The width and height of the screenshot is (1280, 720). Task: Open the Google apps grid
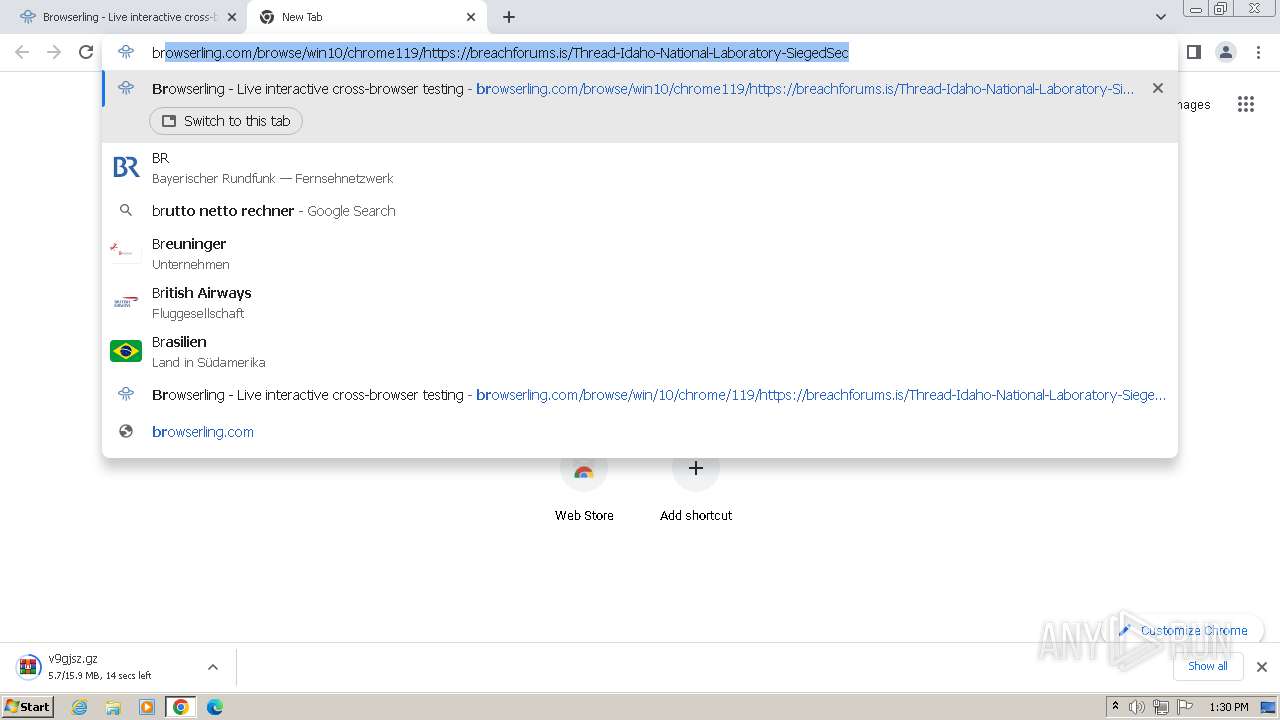(1245, 104)
